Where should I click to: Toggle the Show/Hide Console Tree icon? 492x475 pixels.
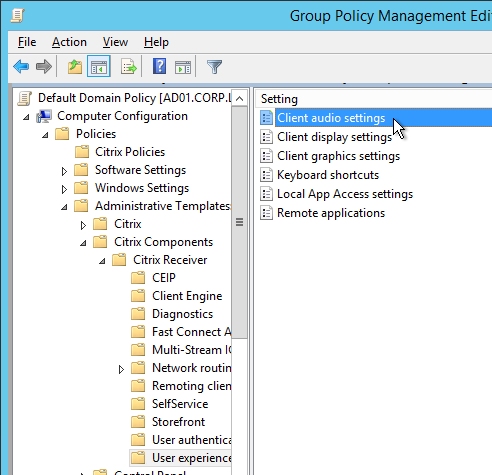click(99, 67)
